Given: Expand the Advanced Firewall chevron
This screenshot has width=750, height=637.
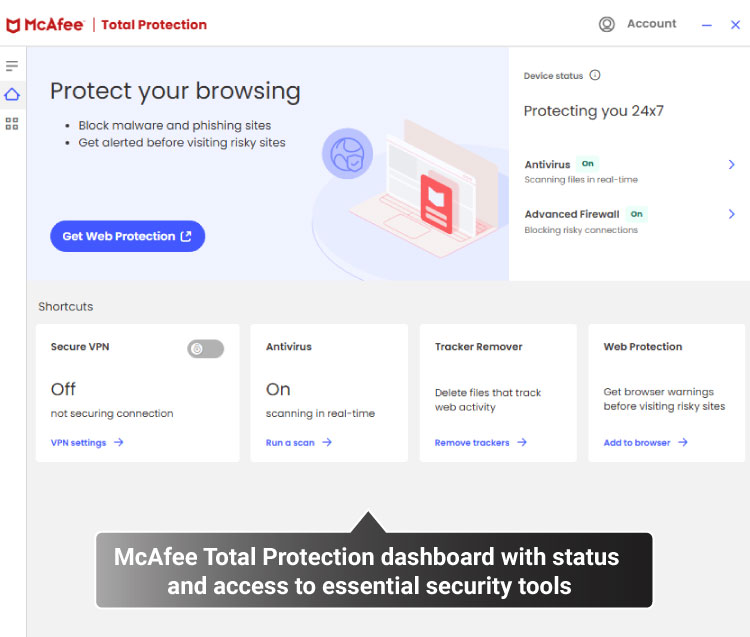Looking at the screenshot, I should (x=732, y=214).
